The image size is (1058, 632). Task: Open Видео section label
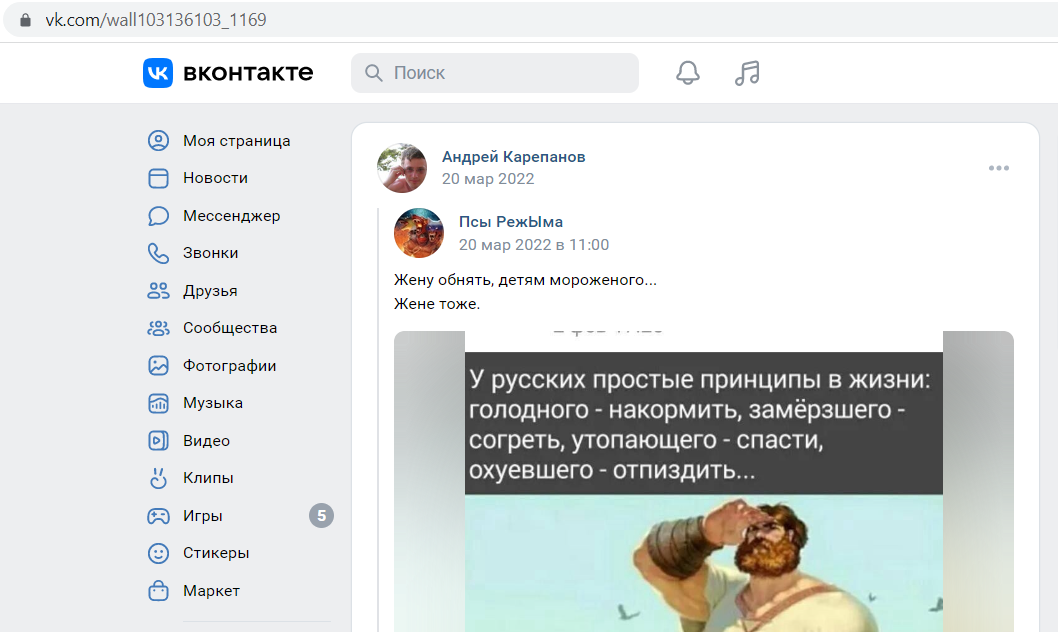(x=206, y=440)
